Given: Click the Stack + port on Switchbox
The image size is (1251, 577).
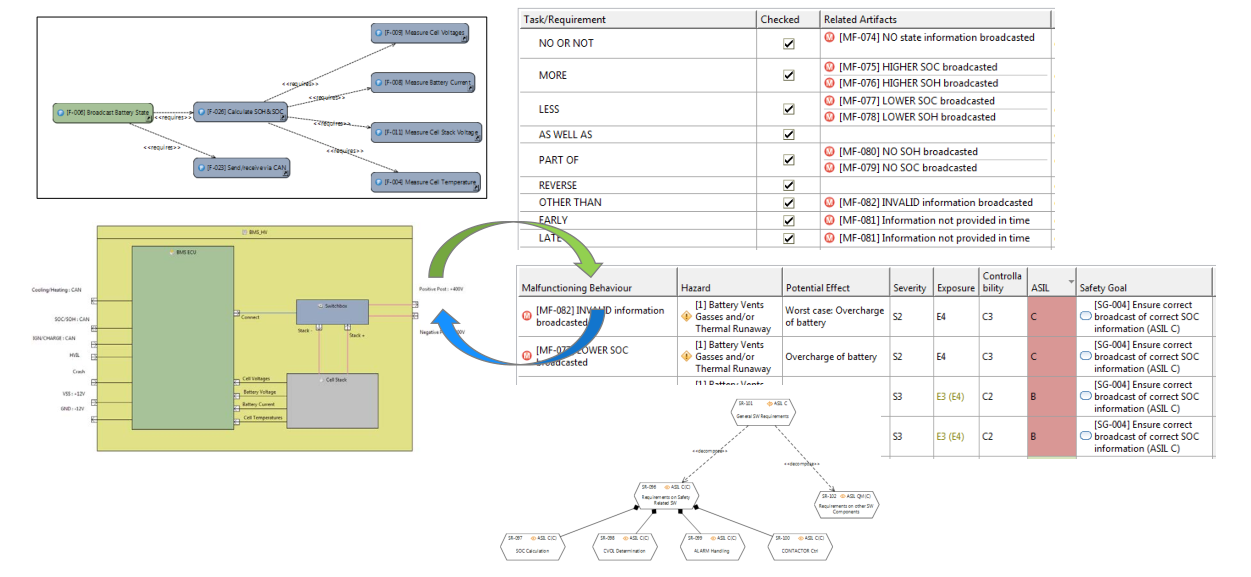Looking at the screenshot, I should point(347,327).
